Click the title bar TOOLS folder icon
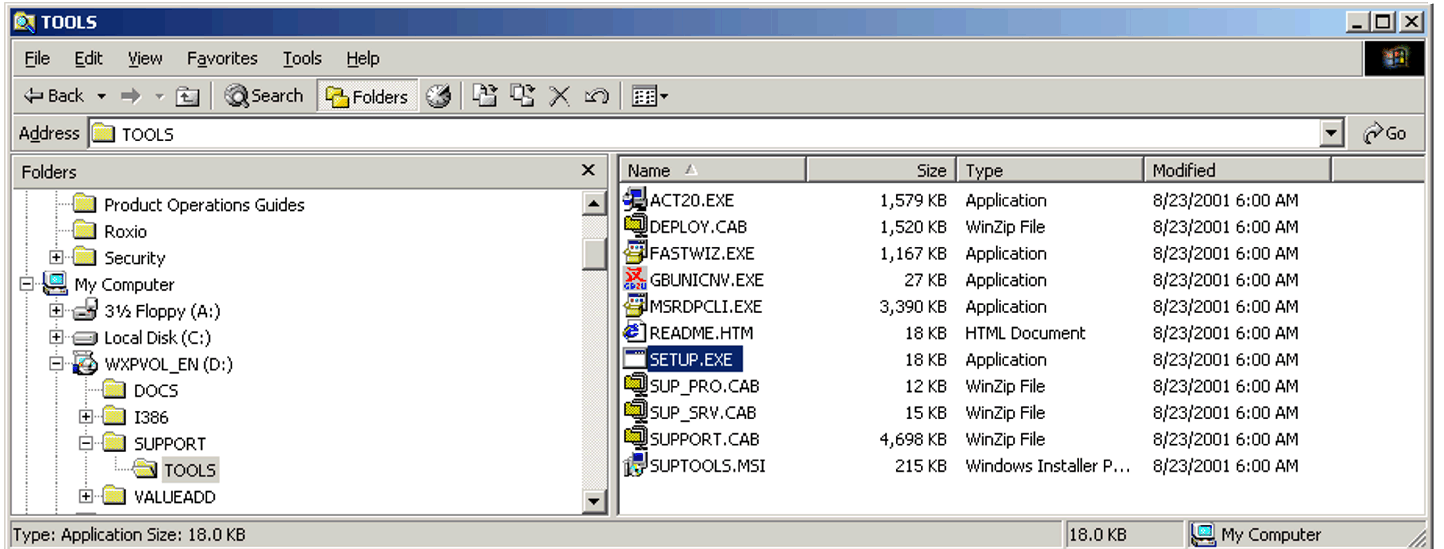Viewport: 1444px width, 549px height. 24,22
